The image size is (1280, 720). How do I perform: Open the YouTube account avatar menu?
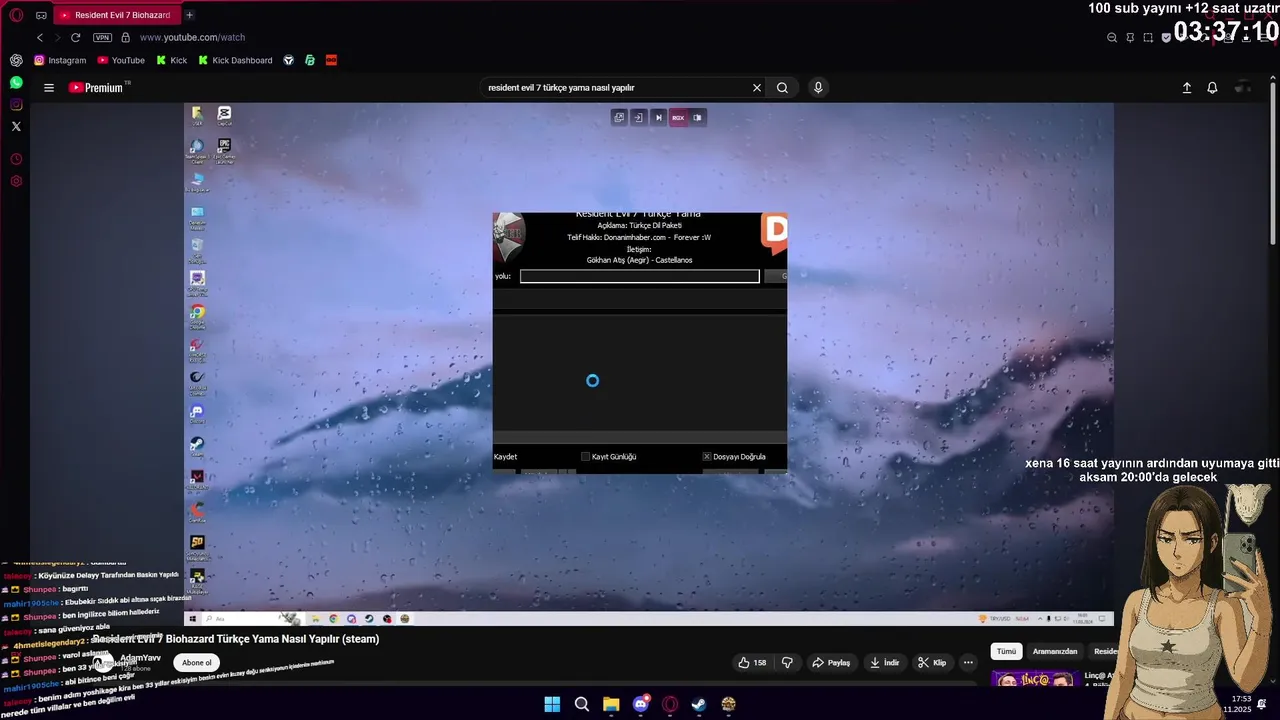click(x=1243, y=88)
